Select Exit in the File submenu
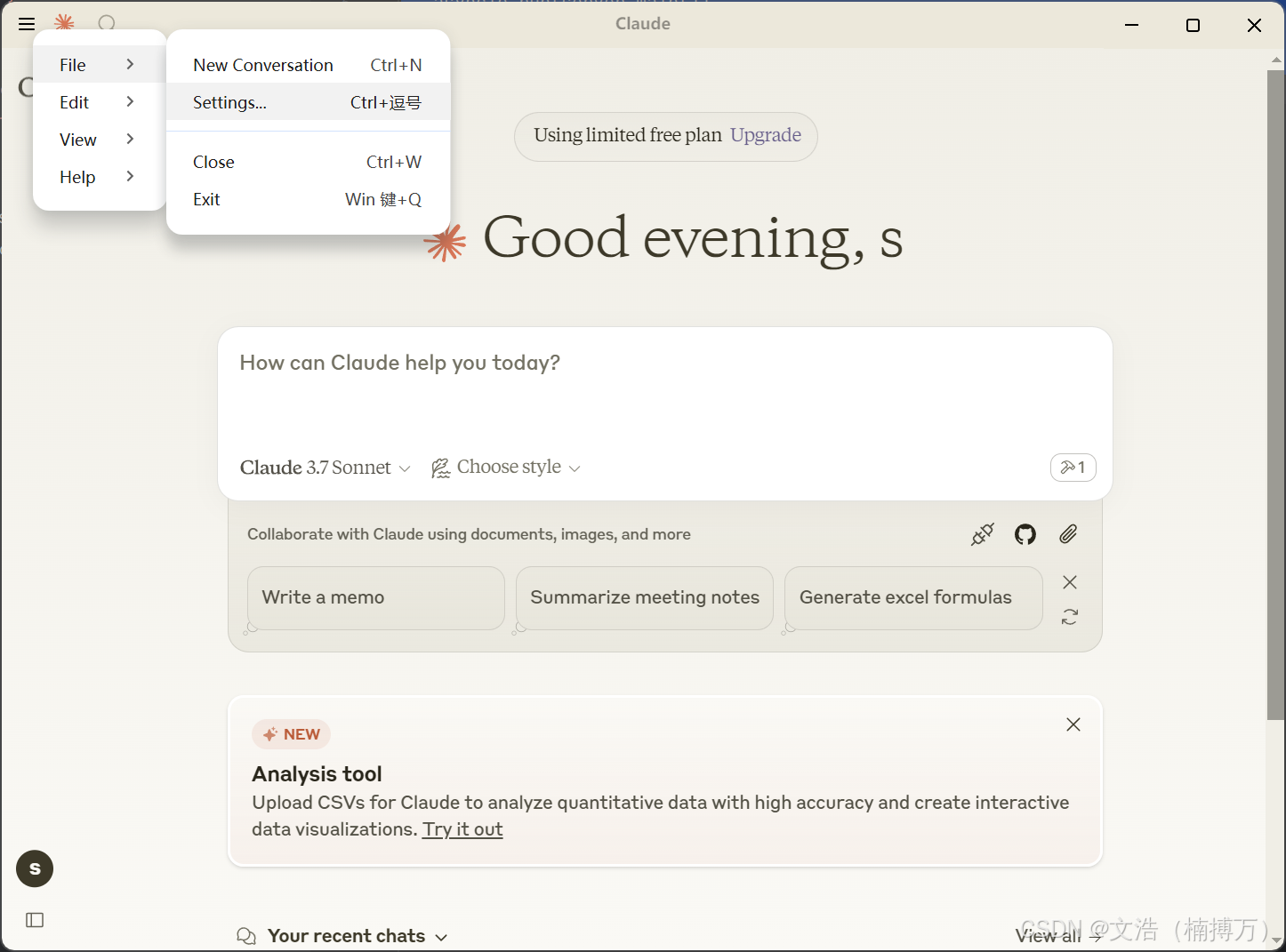Image resolution: width=1286 pixels, height=952 pixels. 308,199
